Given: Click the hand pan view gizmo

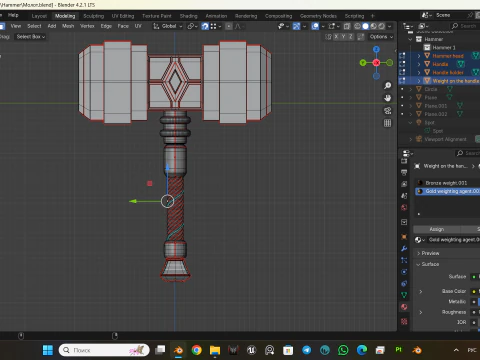Looking at the screenshot, I should 387,98.
